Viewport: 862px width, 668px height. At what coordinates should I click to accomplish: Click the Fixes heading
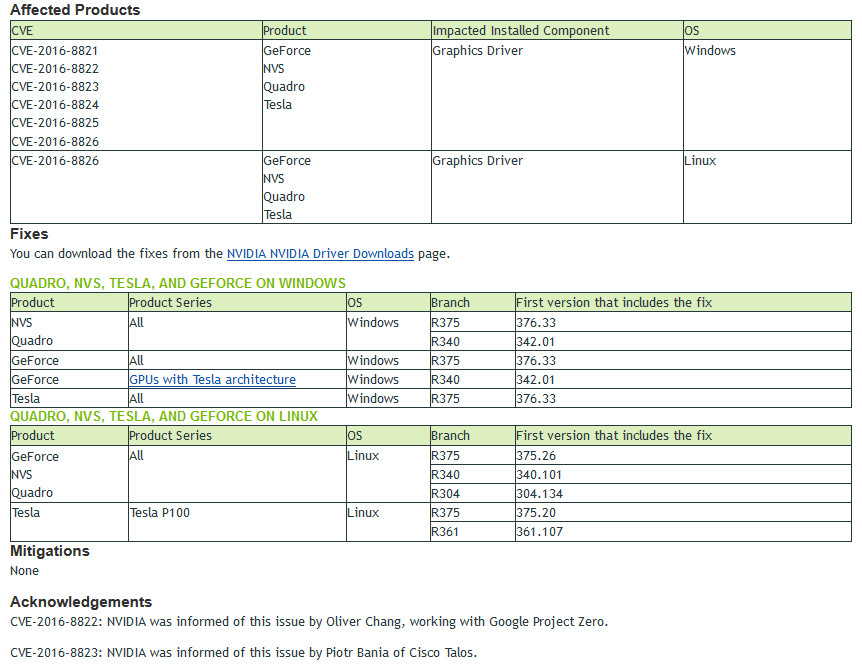[x=29, y=234]
